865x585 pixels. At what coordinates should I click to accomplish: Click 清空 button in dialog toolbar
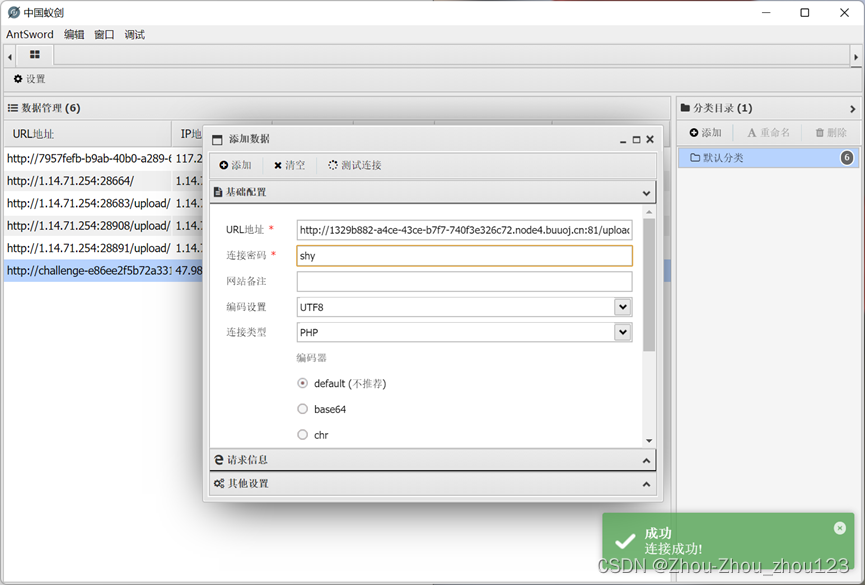pos(290,165)
